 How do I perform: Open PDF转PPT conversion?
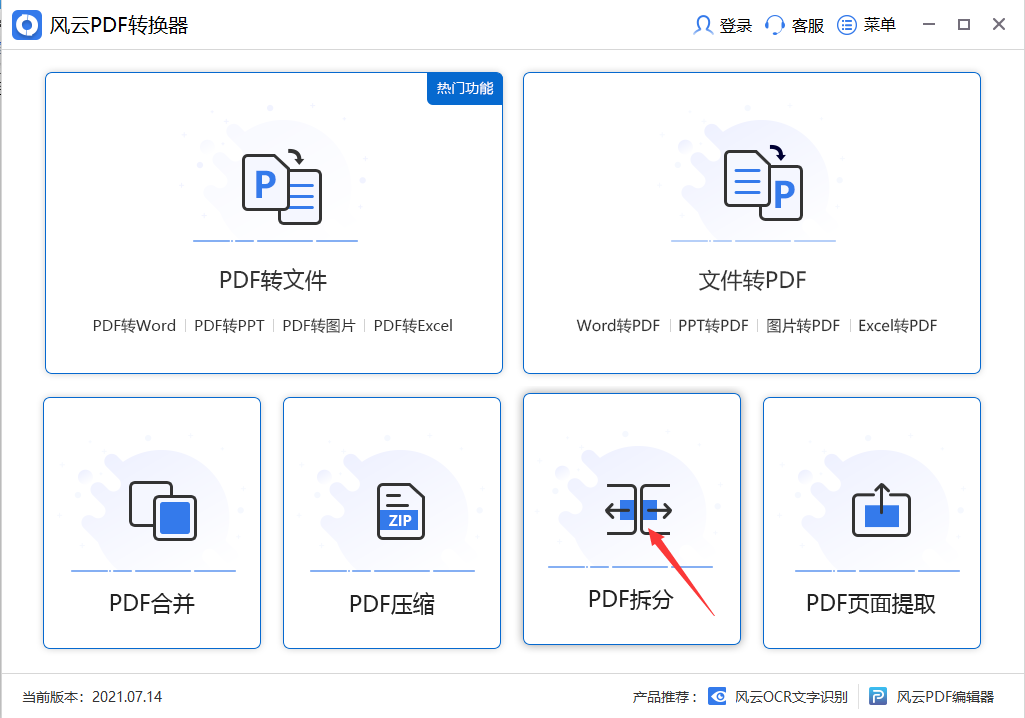(x=229, y=326)
